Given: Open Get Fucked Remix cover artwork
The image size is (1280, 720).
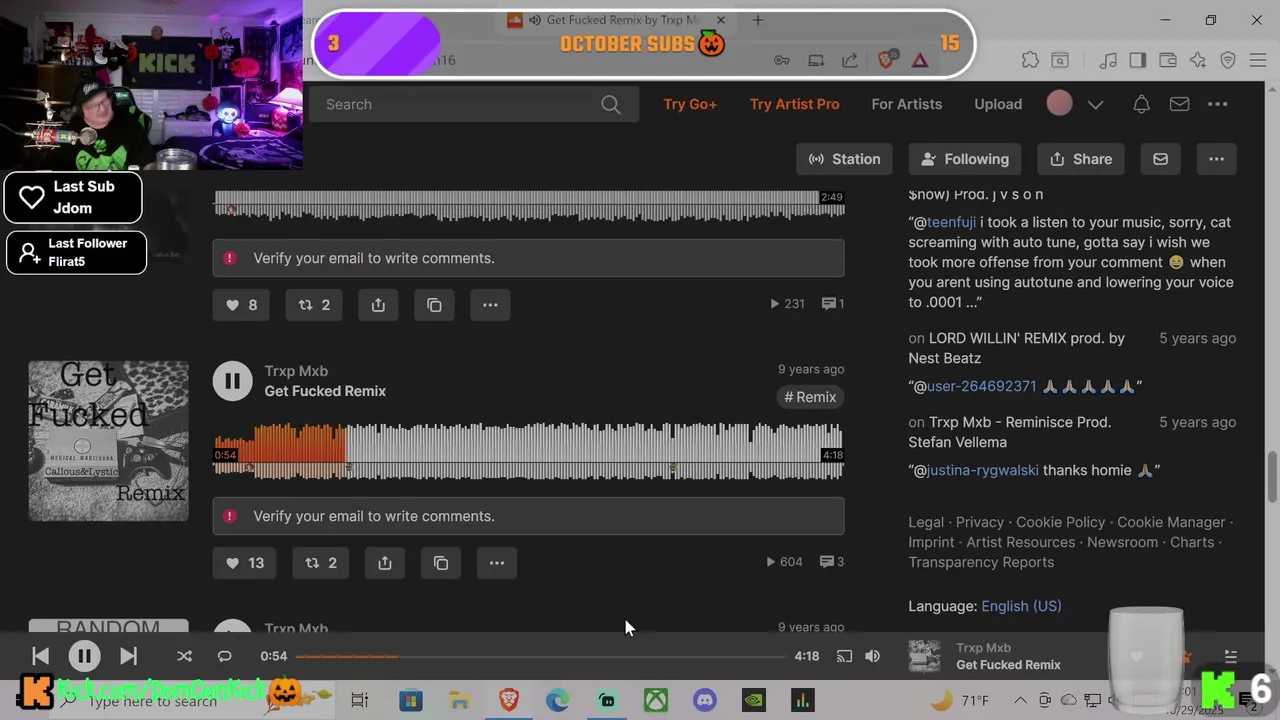Looking at the screenshot, I should (x=108, y=441).
